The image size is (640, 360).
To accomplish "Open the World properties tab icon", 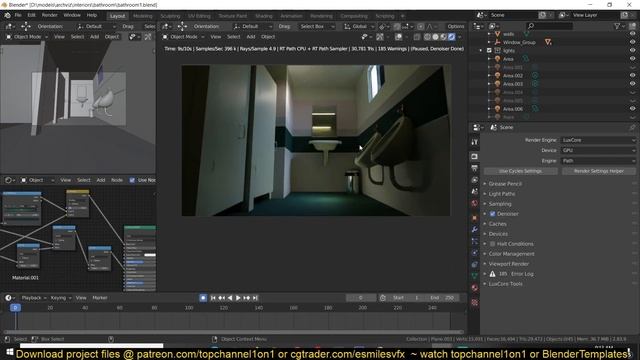I will (474, 203).
